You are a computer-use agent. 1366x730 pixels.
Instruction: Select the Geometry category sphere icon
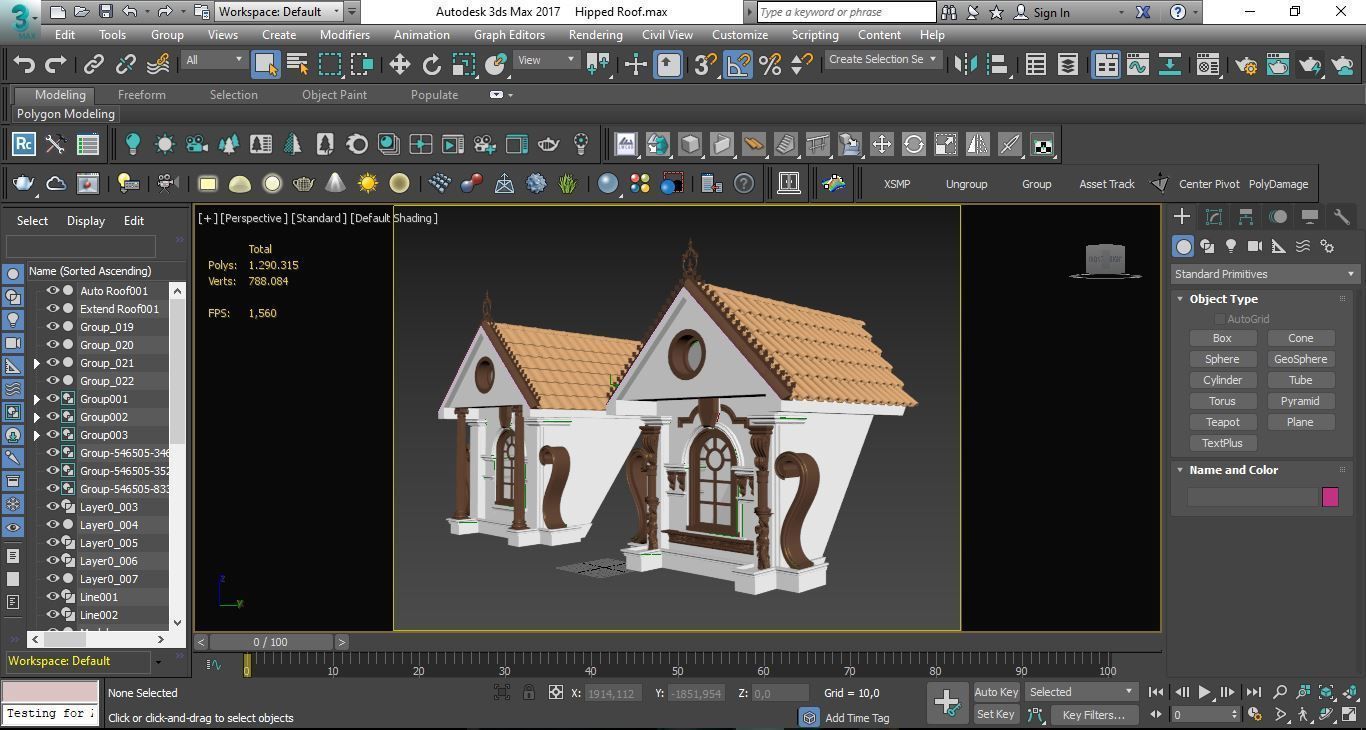click(1183, 246)
